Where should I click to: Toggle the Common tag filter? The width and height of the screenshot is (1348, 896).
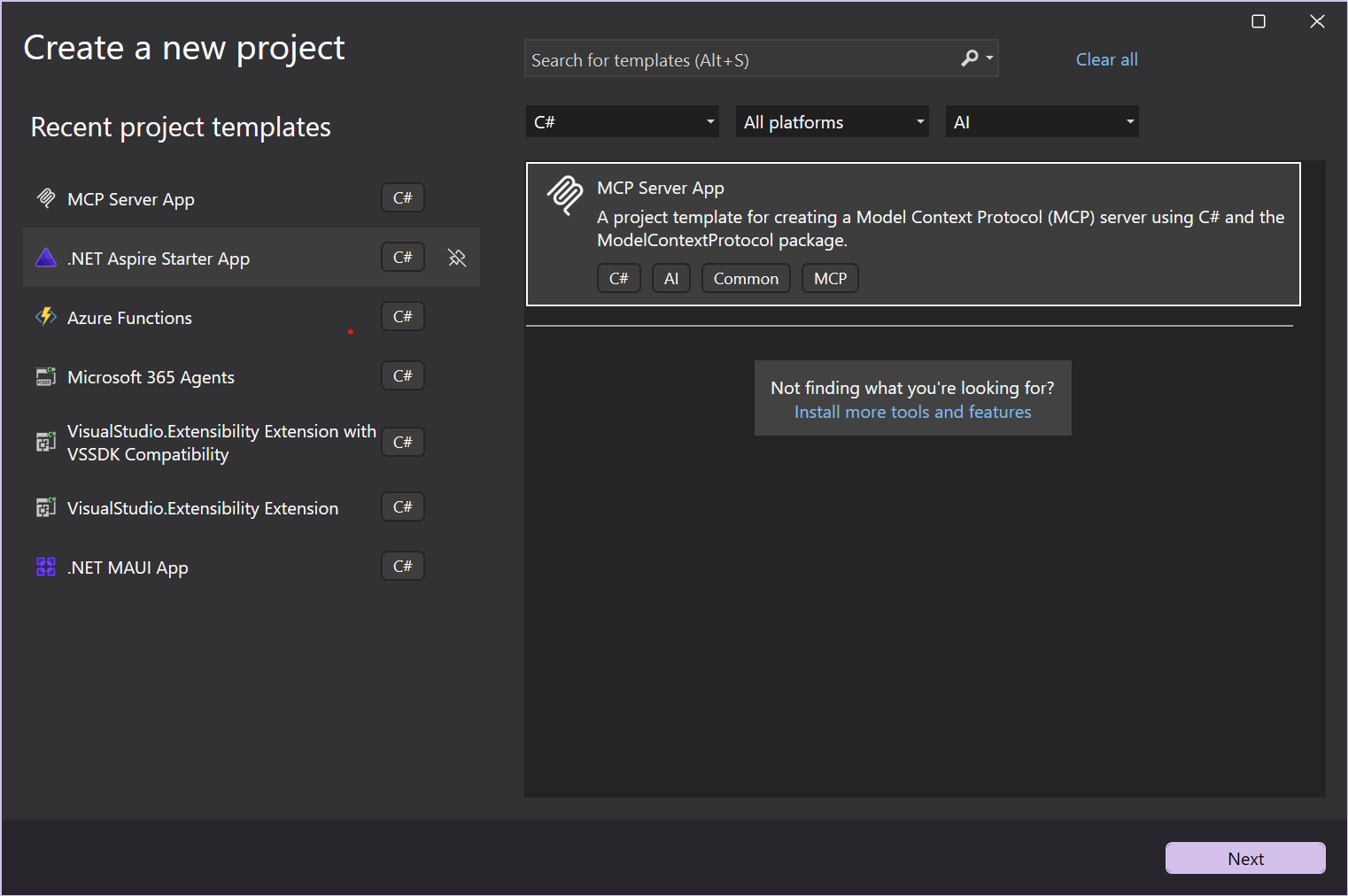746,277
